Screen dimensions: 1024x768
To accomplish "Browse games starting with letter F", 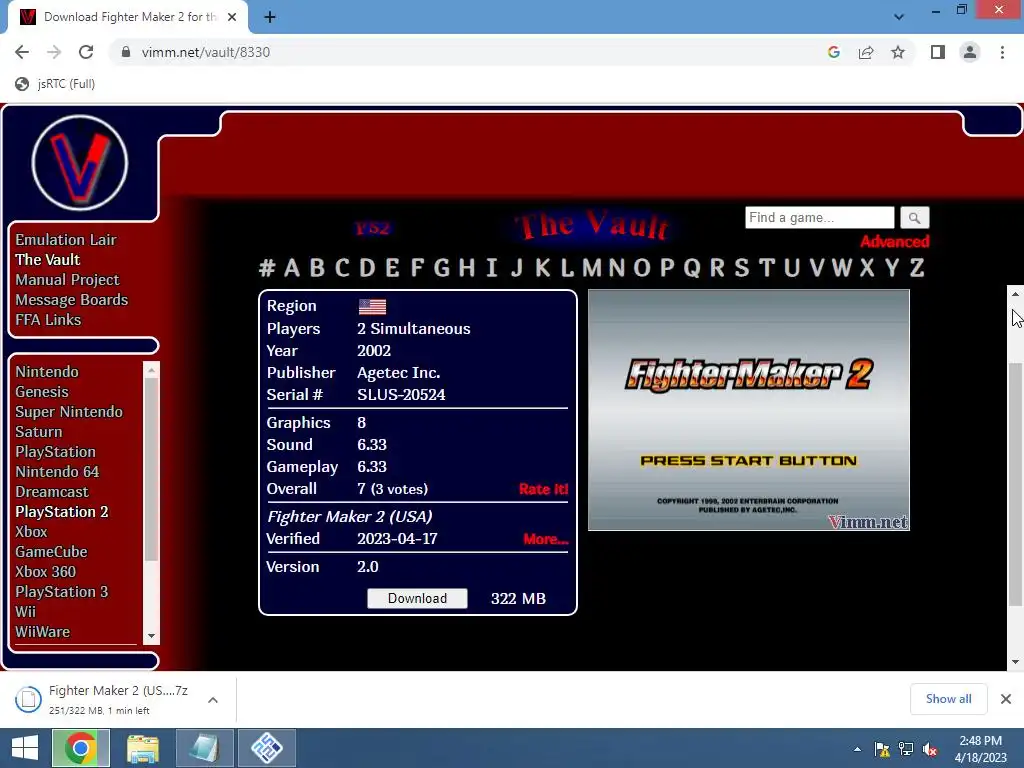I will (417, 268).
